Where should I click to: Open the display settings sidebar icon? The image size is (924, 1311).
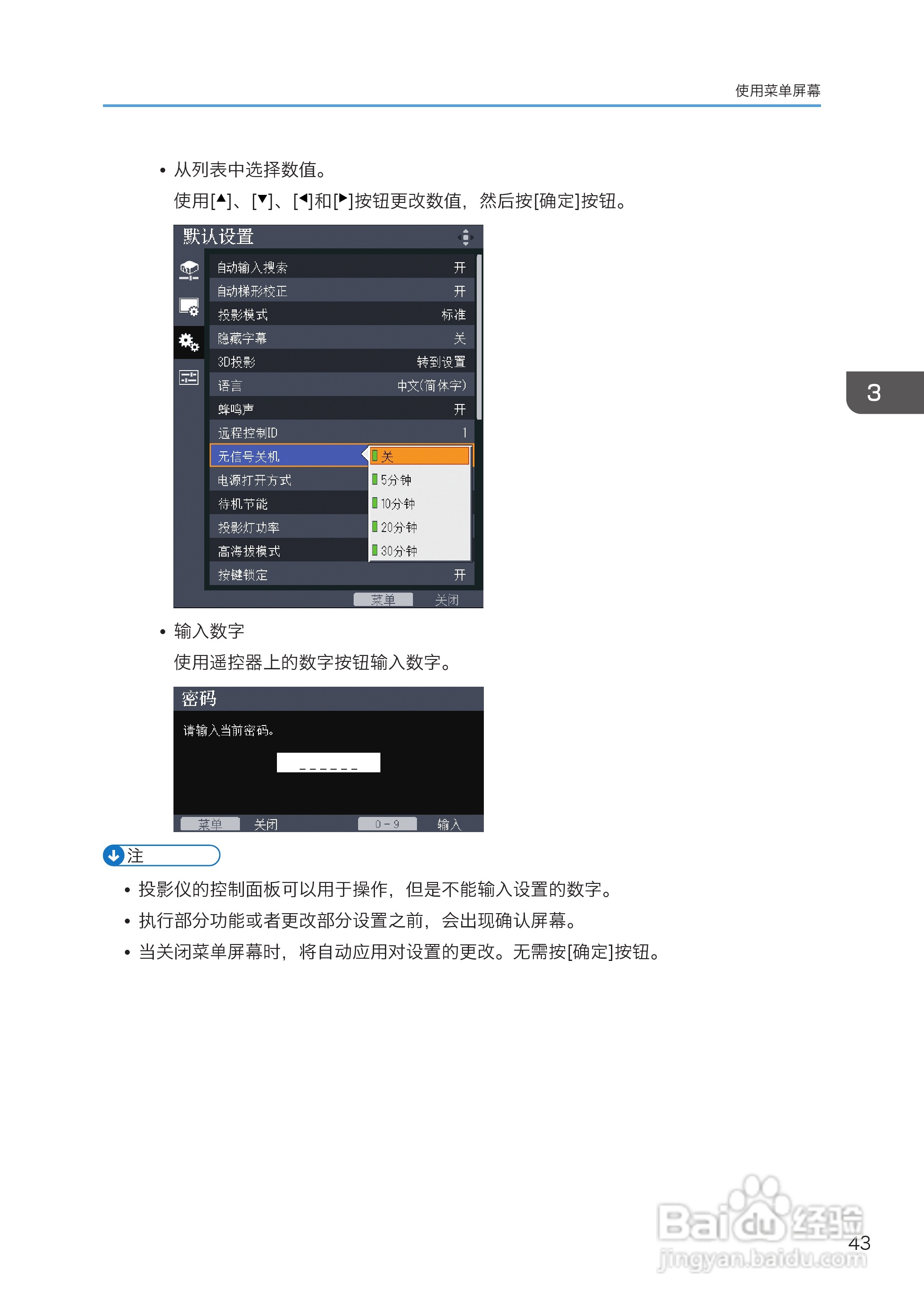(189, 307)
